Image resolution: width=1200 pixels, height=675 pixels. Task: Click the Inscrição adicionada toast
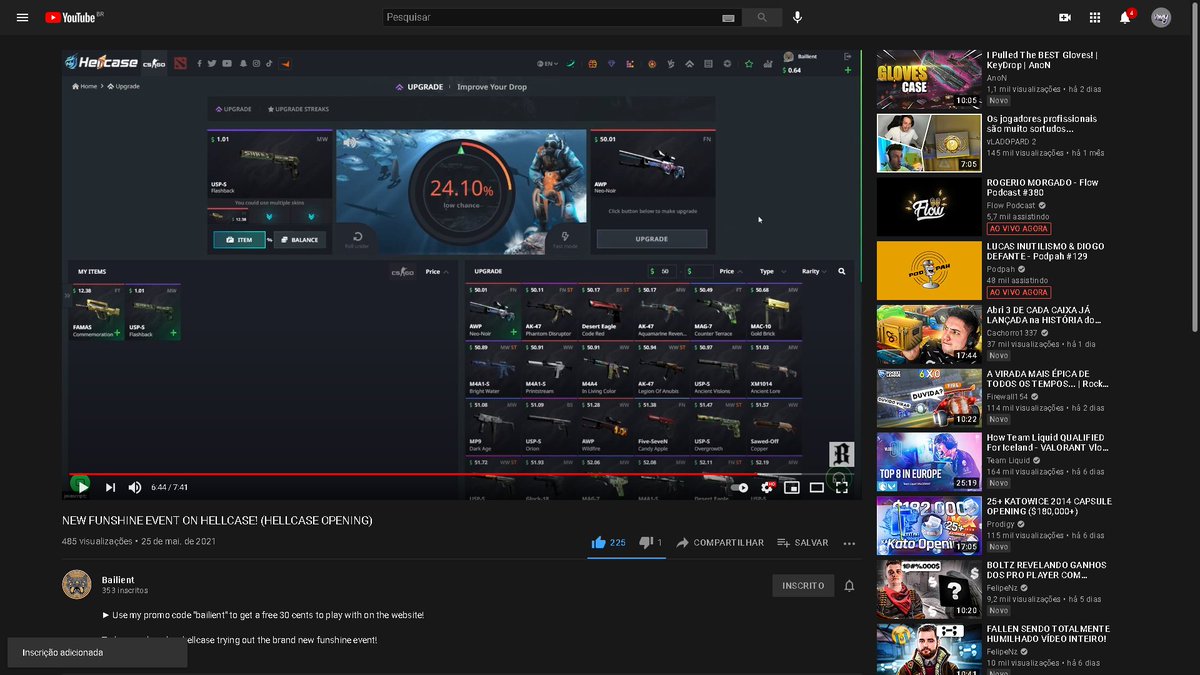(97, 652)
